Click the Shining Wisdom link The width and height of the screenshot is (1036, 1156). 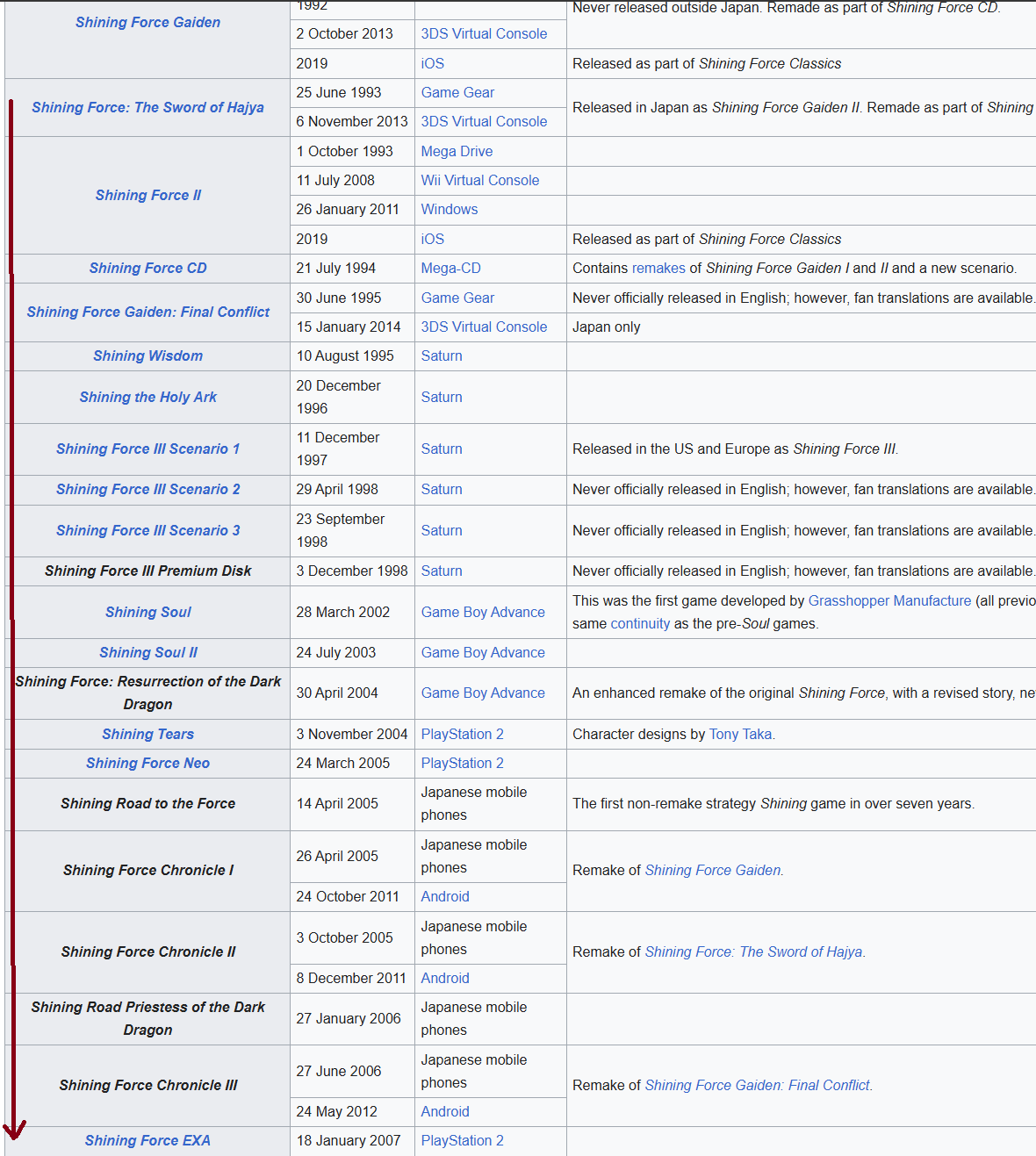pyautogui.click(x=147, y=356)
